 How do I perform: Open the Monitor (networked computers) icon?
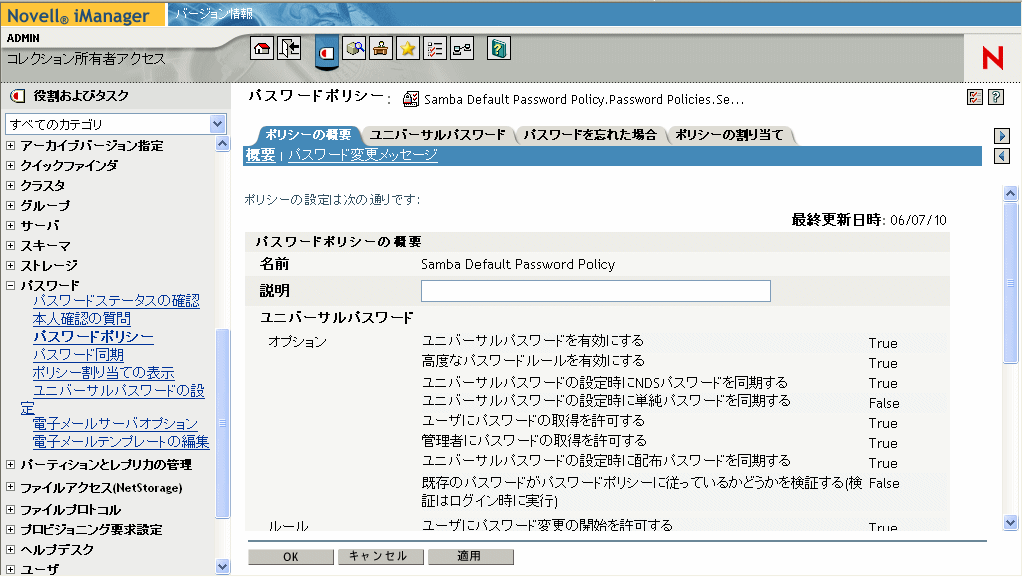click(462, 48)
